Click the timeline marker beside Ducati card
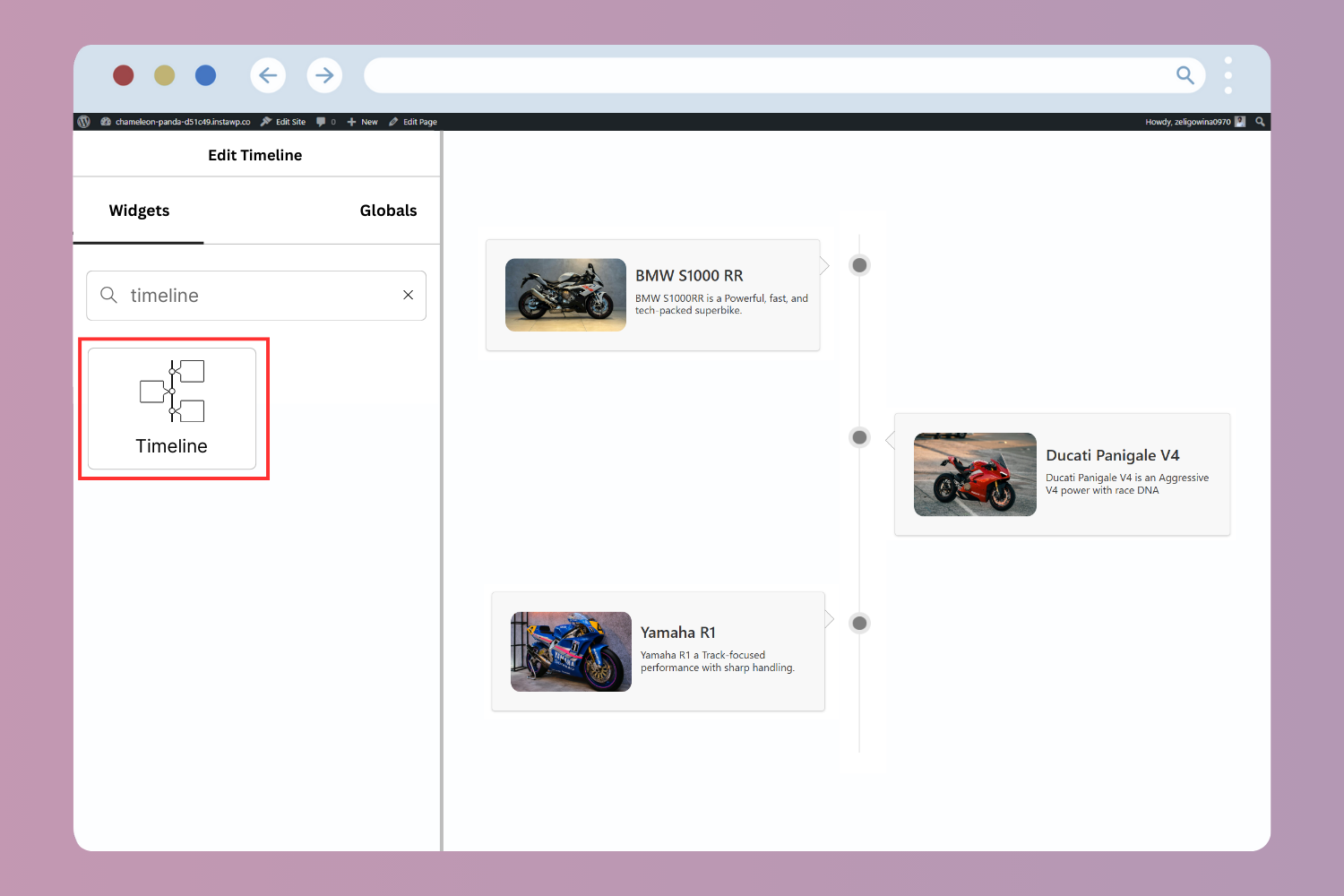The width and height of the screenshot is (1344, 896). [x=859, y=437]
